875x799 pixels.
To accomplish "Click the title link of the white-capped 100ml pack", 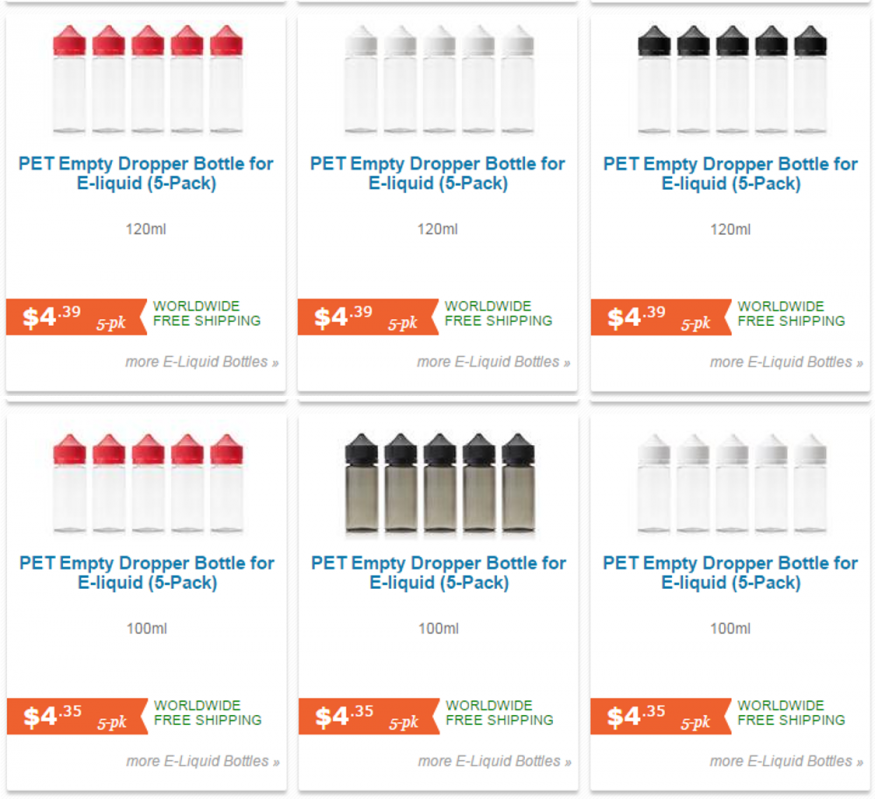I will pyautogui.click(x=731, y=573).
